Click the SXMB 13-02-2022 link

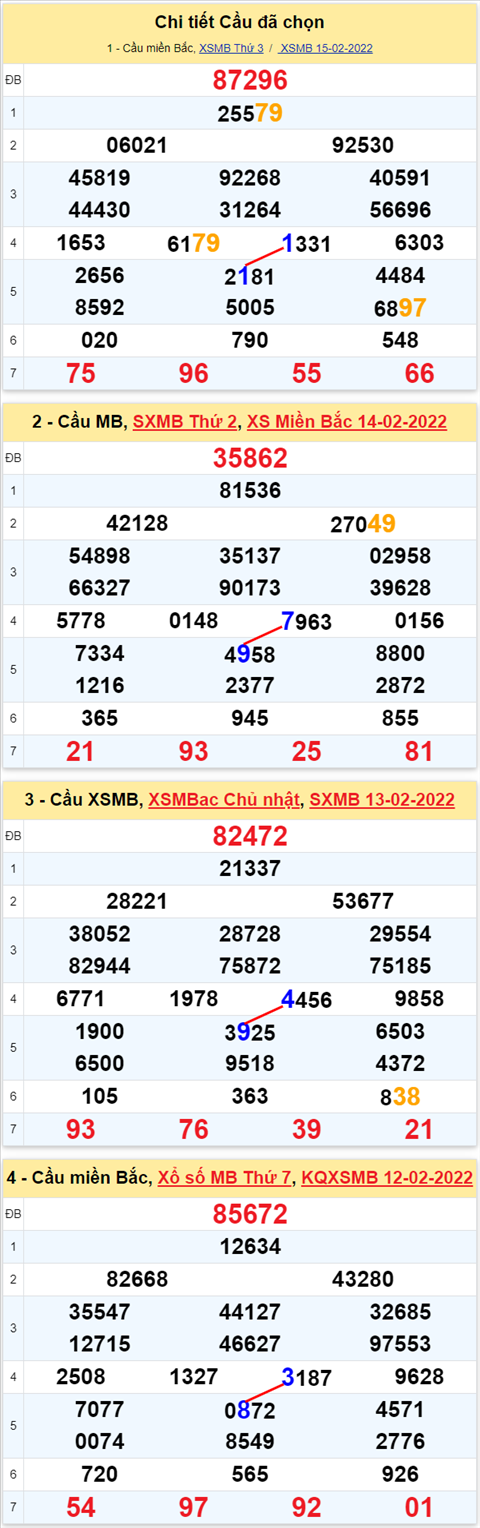pos(382,799)
